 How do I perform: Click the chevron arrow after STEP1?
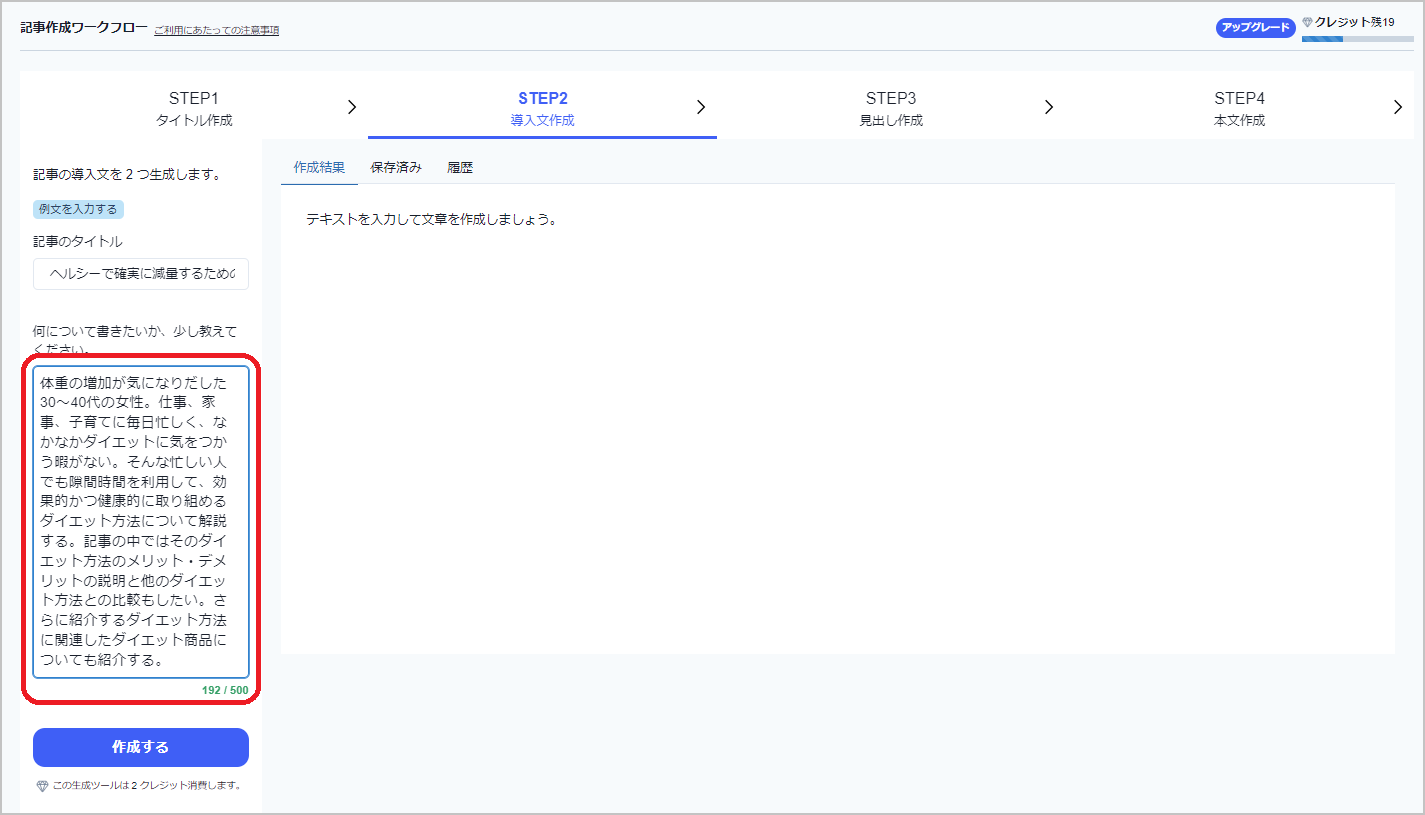point(352,108)
